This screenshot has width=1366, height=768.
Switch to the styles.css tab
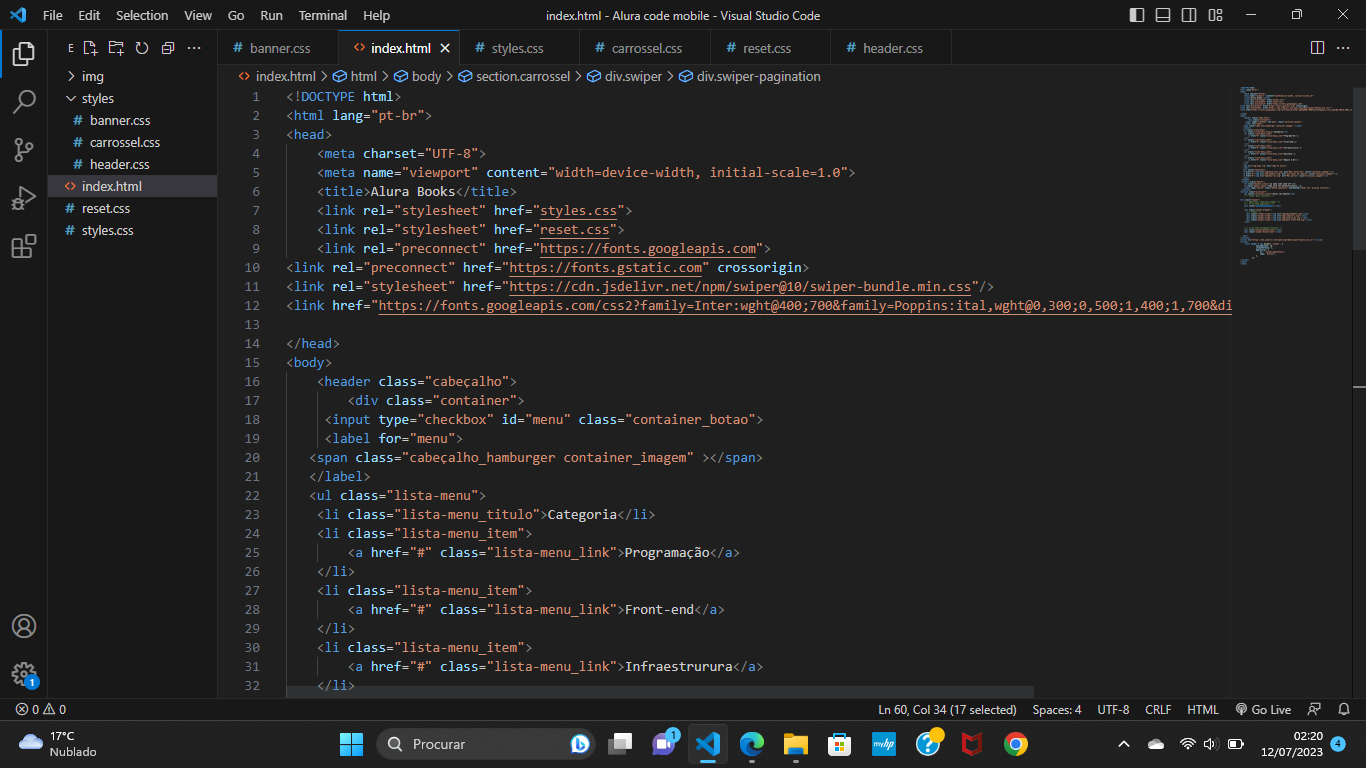518,48
